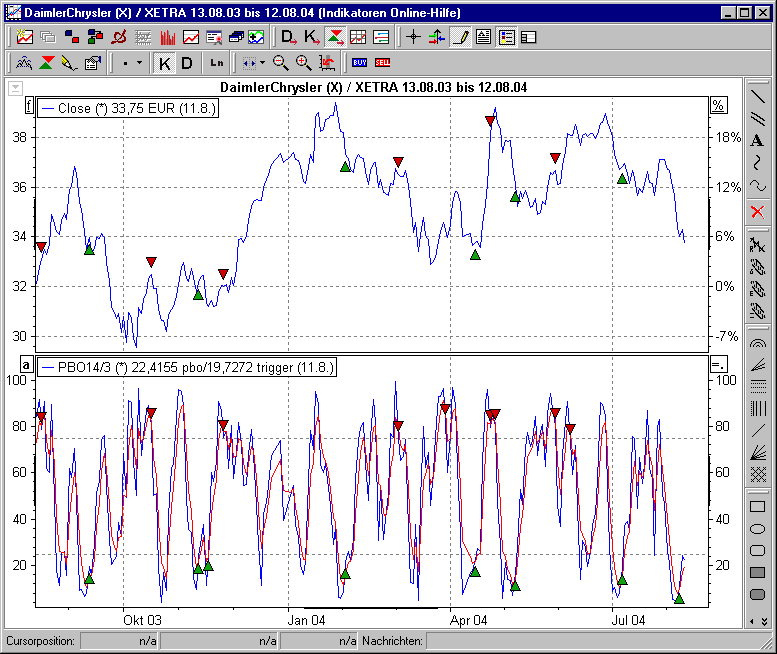The image size is (777, 654).
Task: Expand the horizontal scroll mode dropdown
Action: (x=262, y=63)
